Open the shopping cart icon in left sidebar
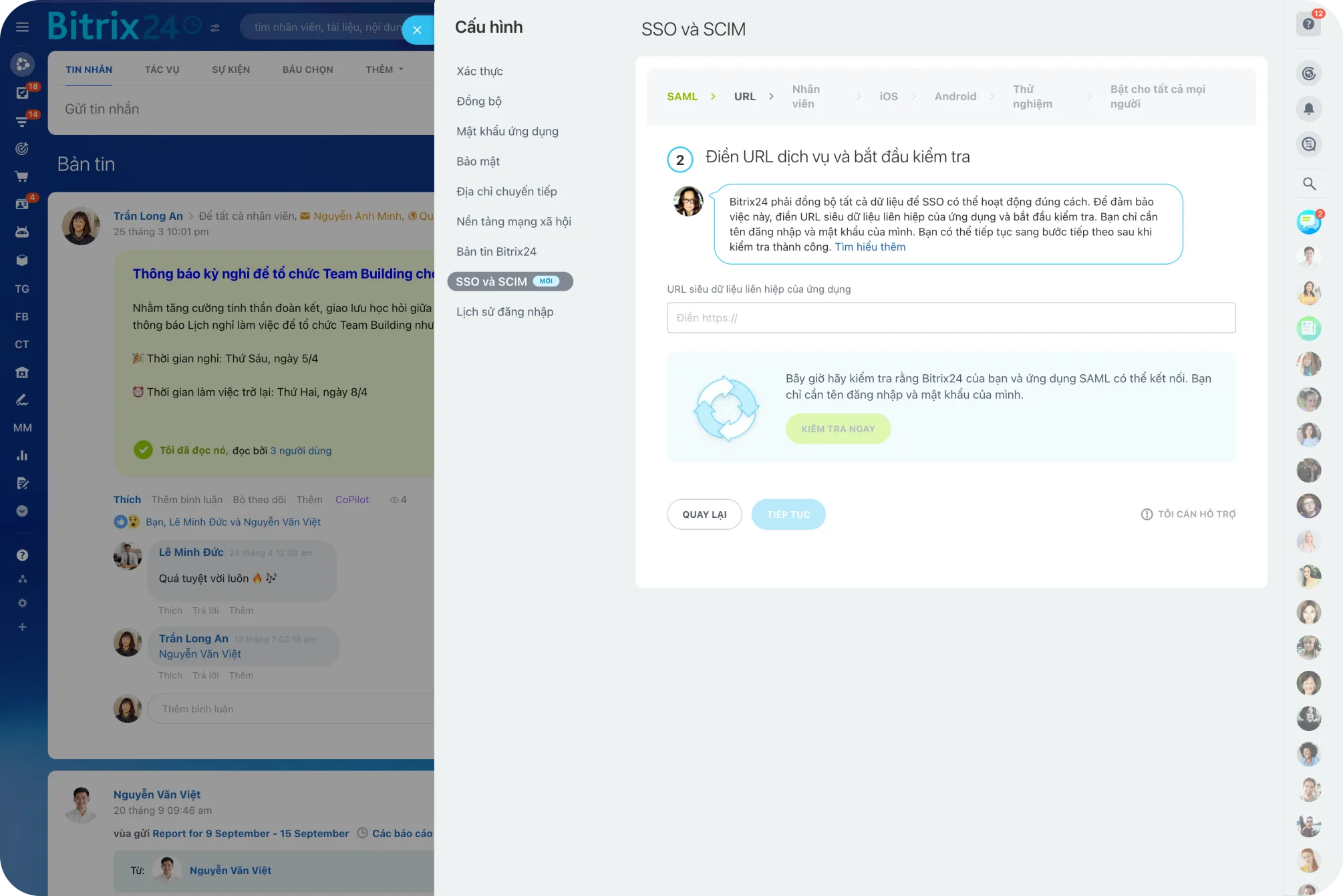This screenshot has height=896, width=1343. point(22,176)
